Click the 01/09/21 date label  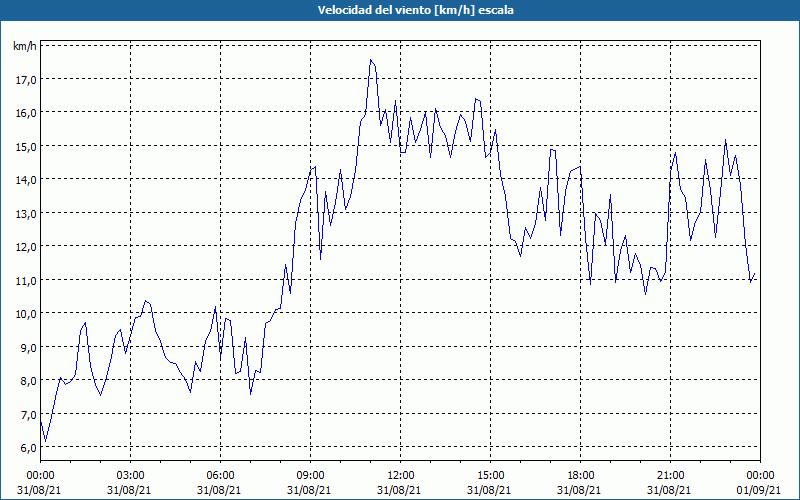coord(760,490)
